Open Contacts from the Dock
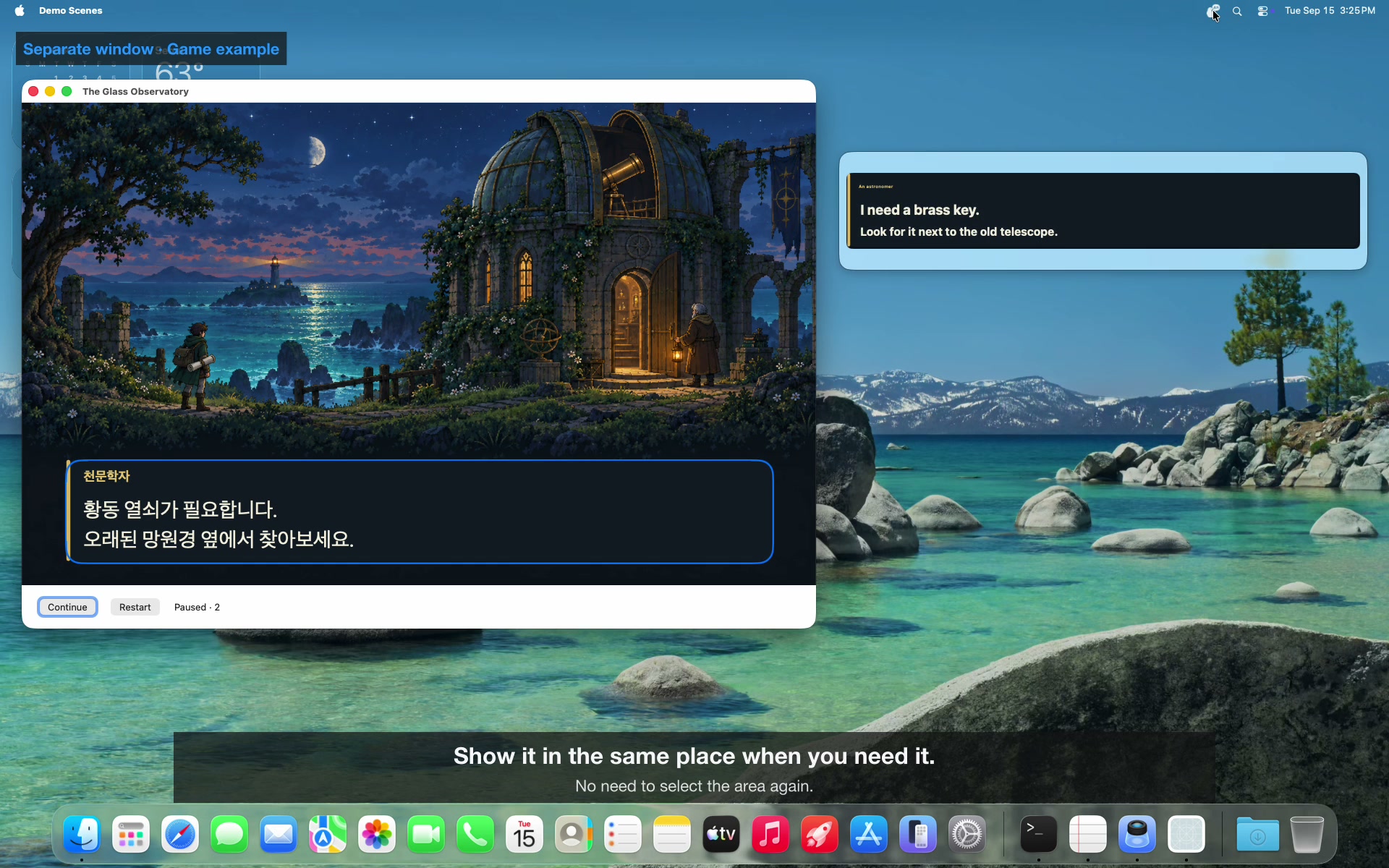The width and height of the screenshot is (1389, 868). pyautogui.click(x=574, y=835)
